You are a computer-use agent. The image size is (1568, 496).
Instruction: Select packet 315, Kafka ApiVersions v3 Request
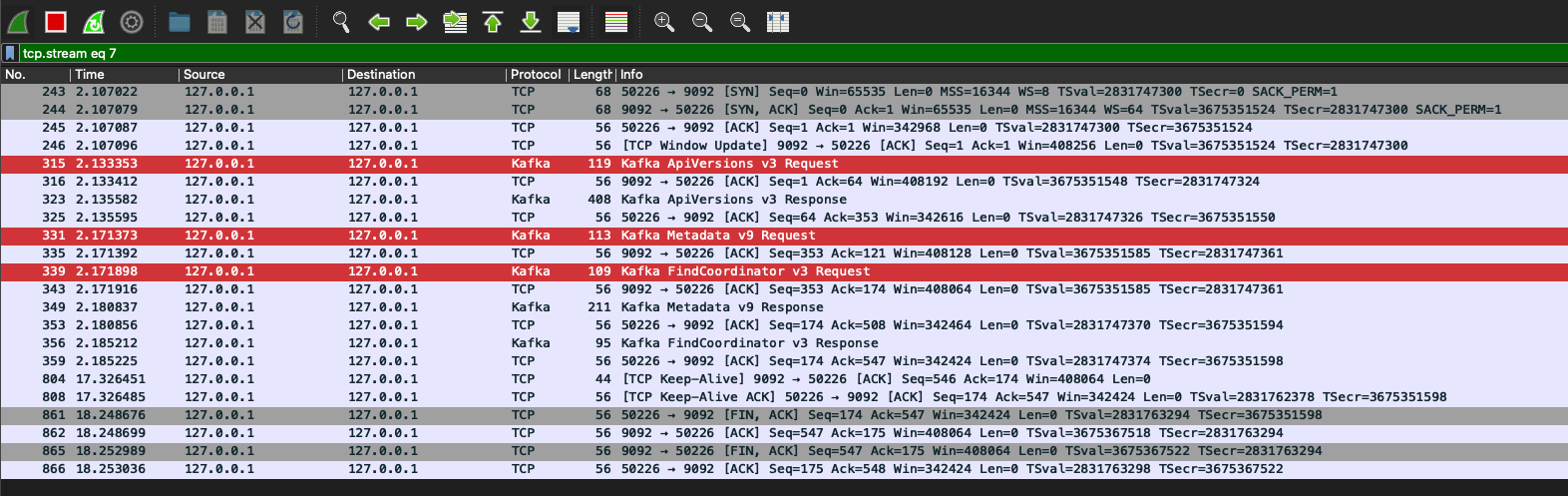[784, 164]
